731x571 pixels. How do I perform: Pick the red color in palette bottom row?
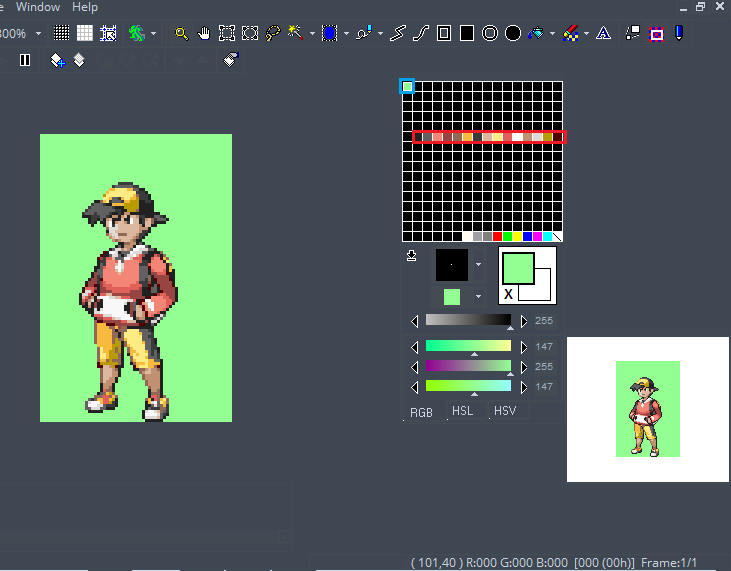pyautogui.click(x=498, y=237)
